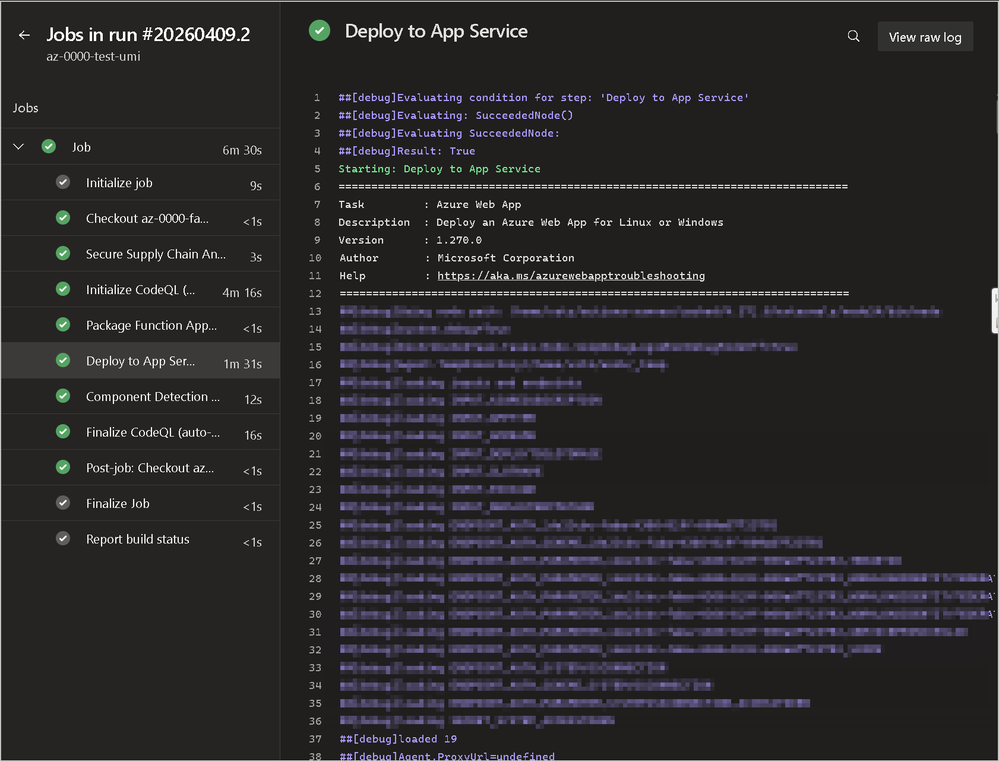Click status icon of Initialize job step
999x761 pixels.
[63, 183]
